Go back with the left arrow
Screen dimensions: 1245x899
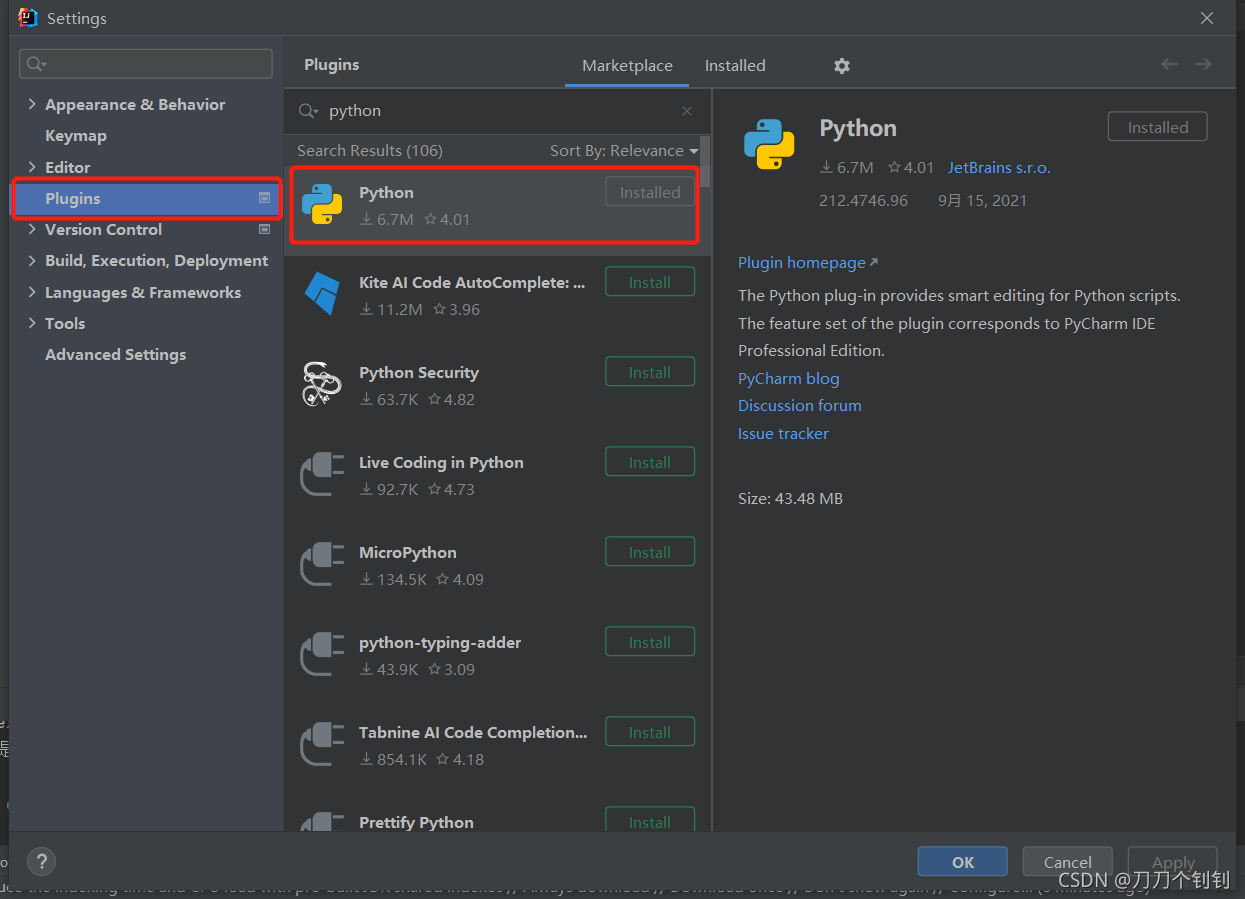pyautogui.click(x=1169, y=64)
